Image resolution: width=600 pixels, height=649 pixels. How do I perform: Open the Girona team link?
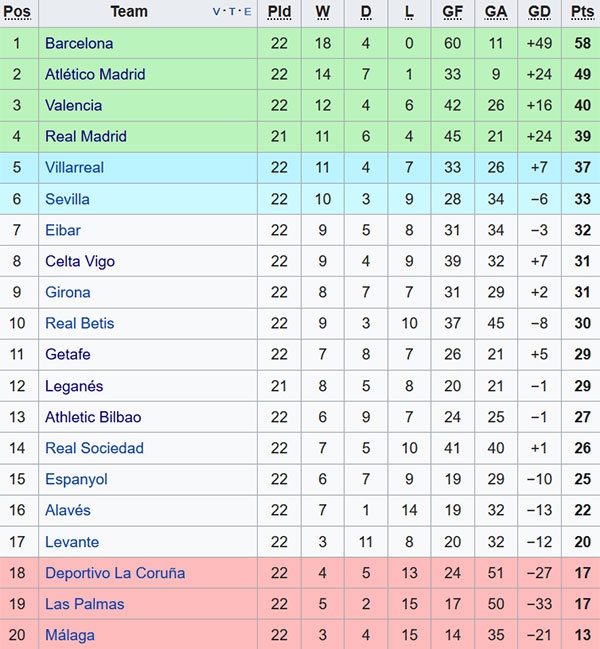pyautogui.click(x=67, y=292)
